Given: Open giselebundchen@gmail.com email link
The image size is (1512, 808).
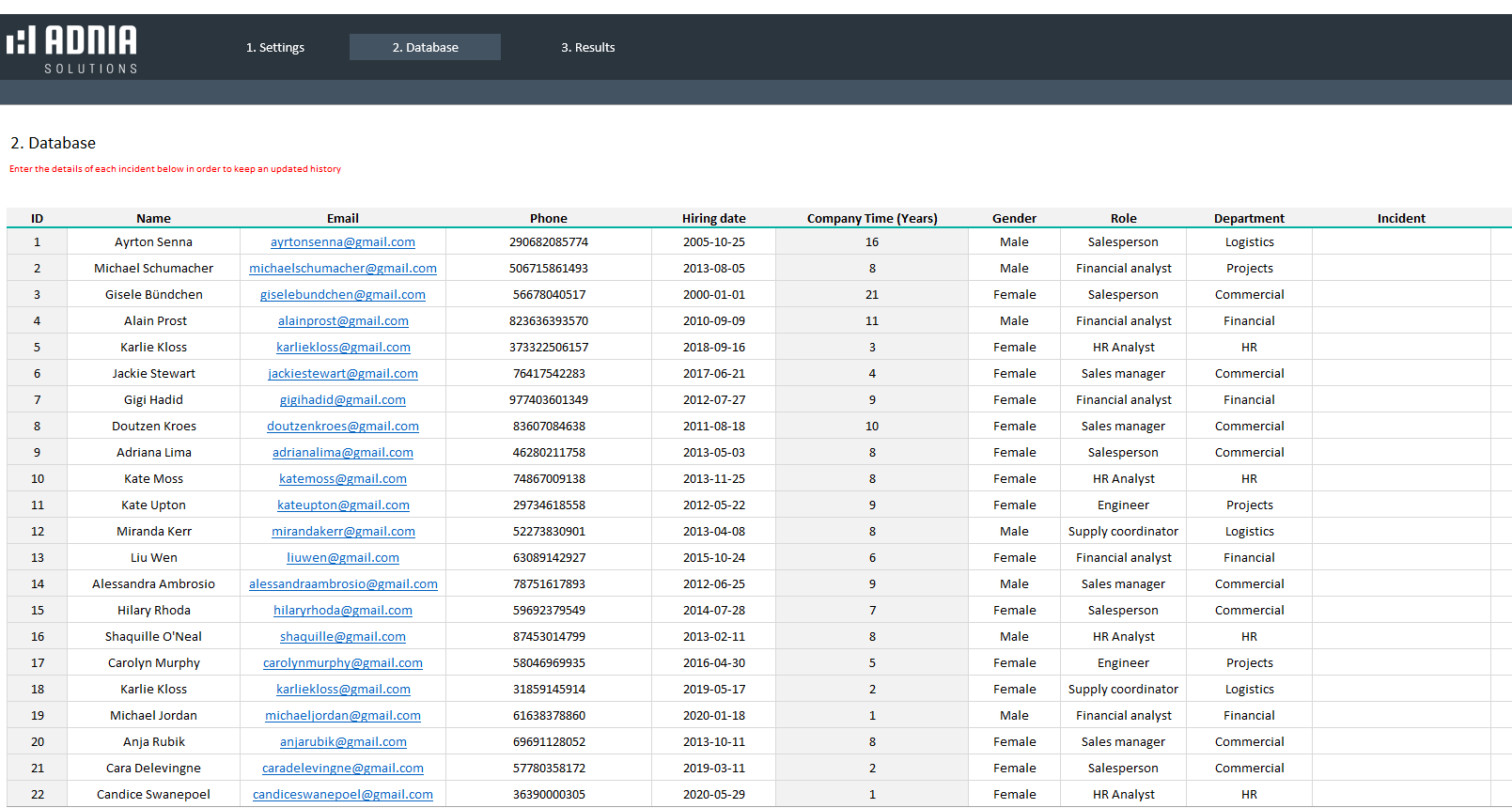Looking at the screenshot, I should pos(342,295).
